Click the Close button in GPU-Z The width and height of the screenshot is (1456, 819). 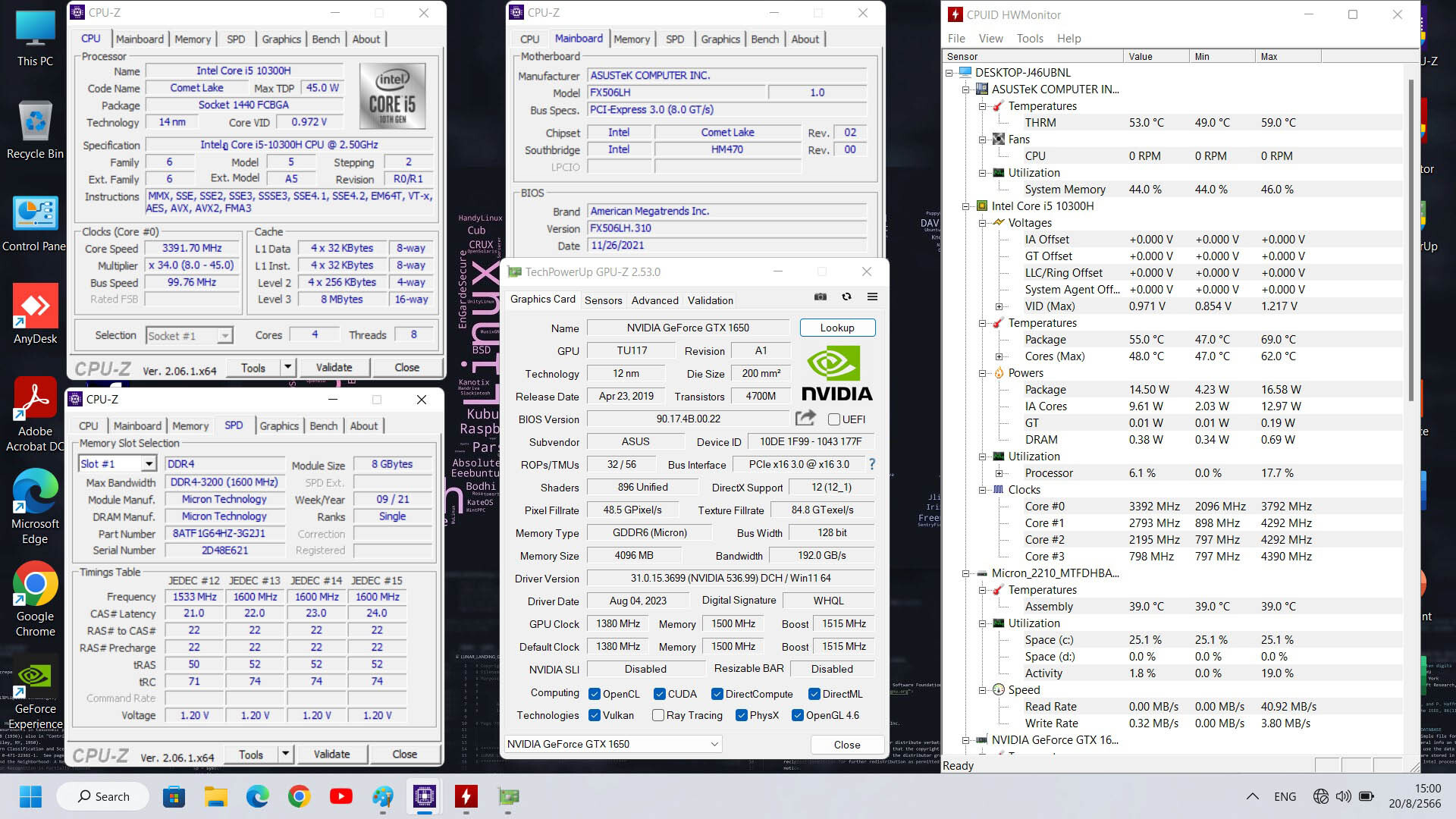(846, 745)
